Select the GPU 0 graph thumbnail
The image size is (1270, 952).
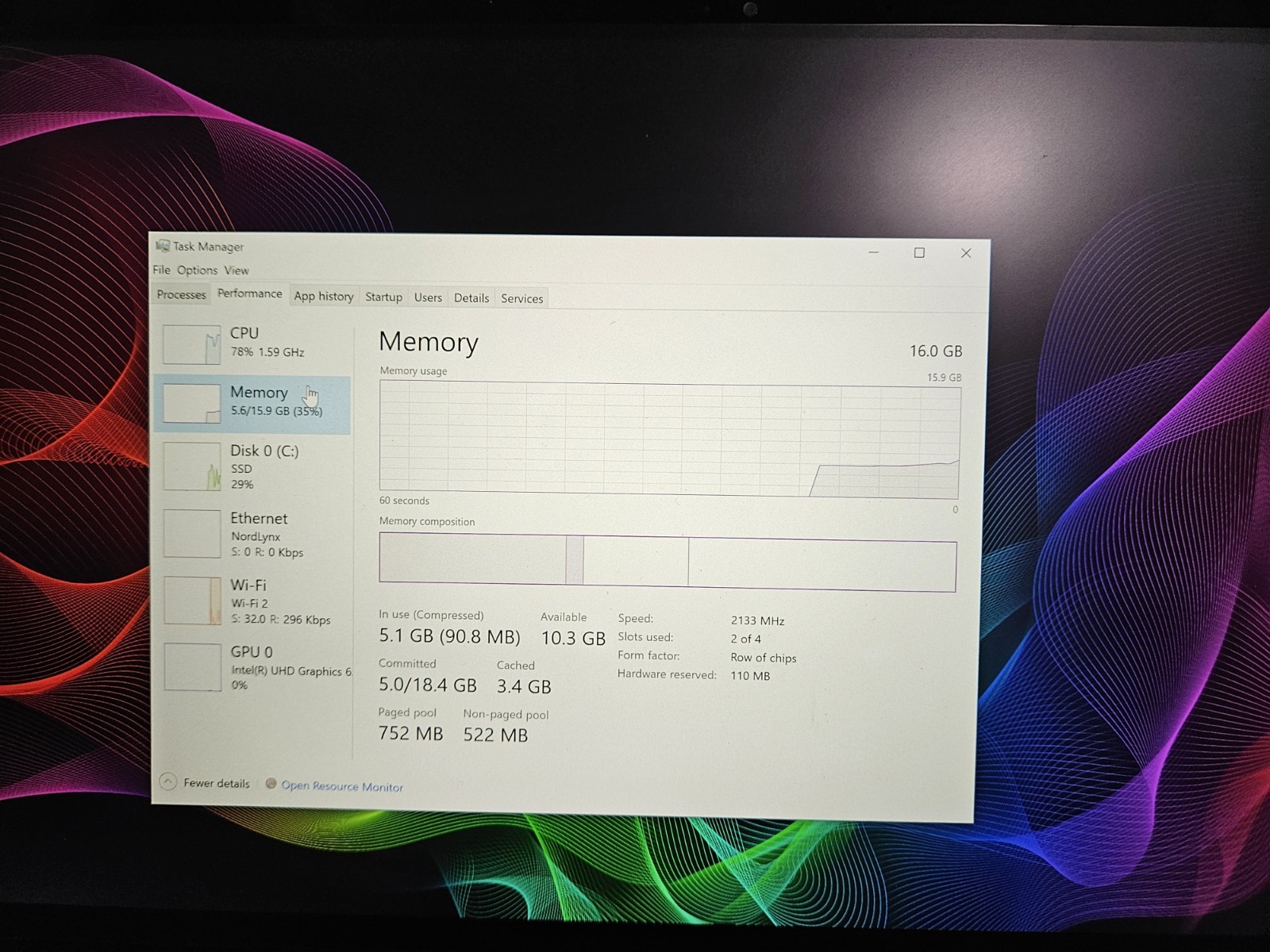(x=193, y=666)
